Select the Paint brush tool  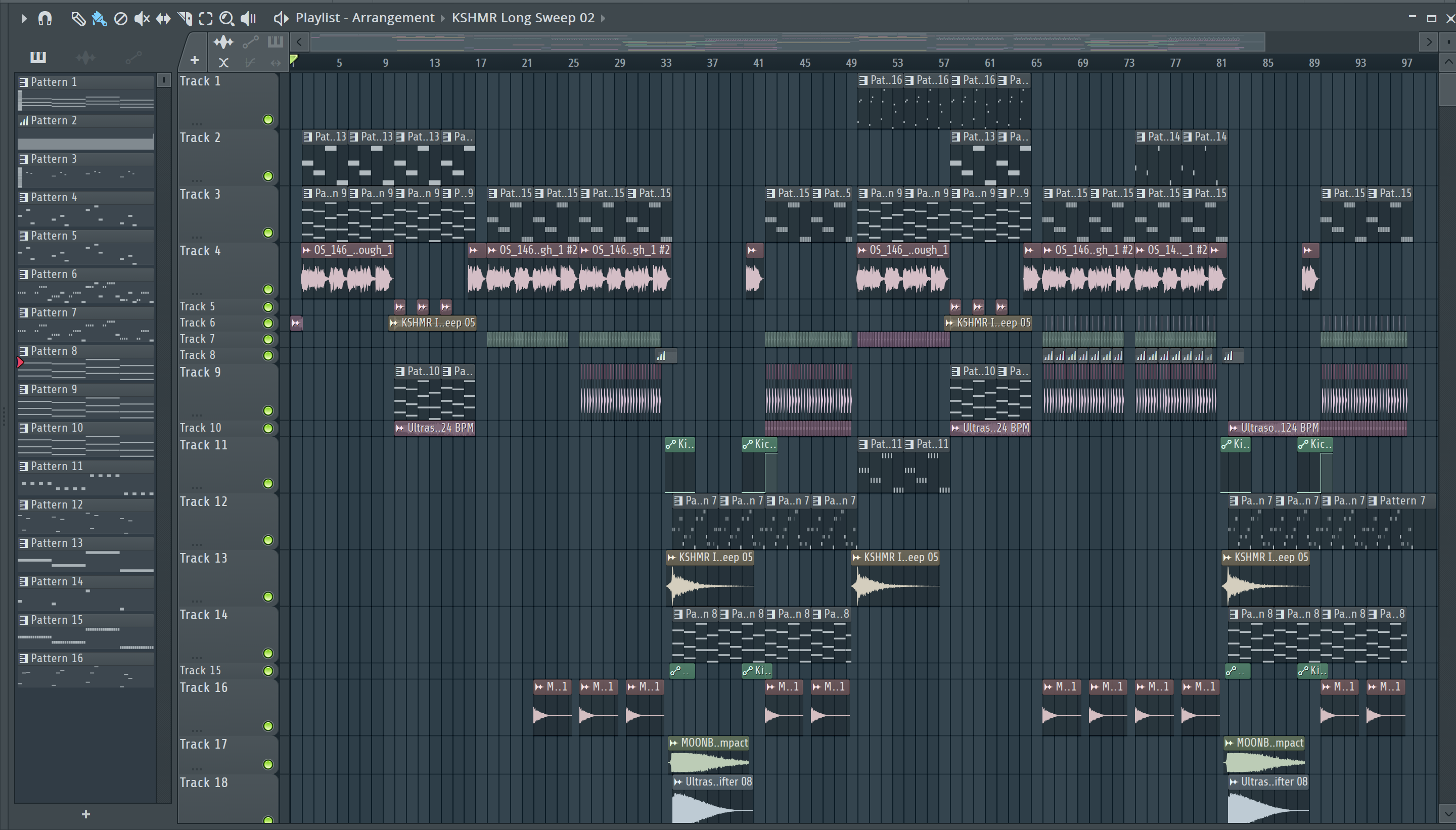pyautogui.click(x=99, y=19)
